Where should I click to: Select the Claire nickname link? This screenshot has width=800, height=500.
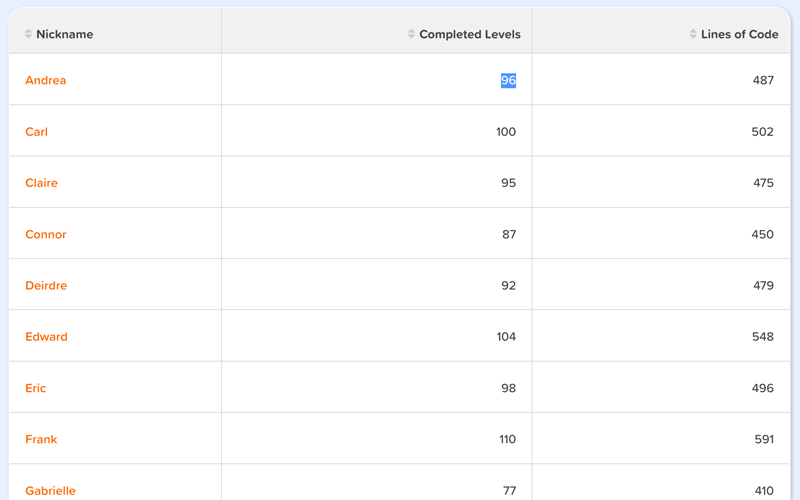click(x=41, y=183)
